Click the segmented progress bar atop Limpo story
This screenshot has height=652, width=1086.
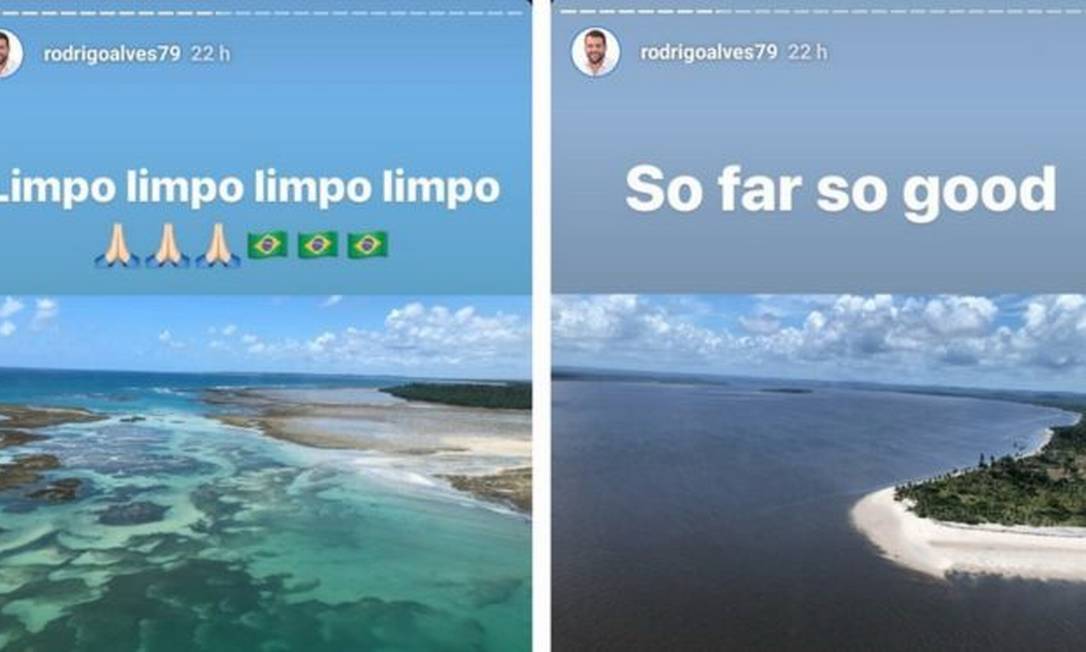click(262, 12)
